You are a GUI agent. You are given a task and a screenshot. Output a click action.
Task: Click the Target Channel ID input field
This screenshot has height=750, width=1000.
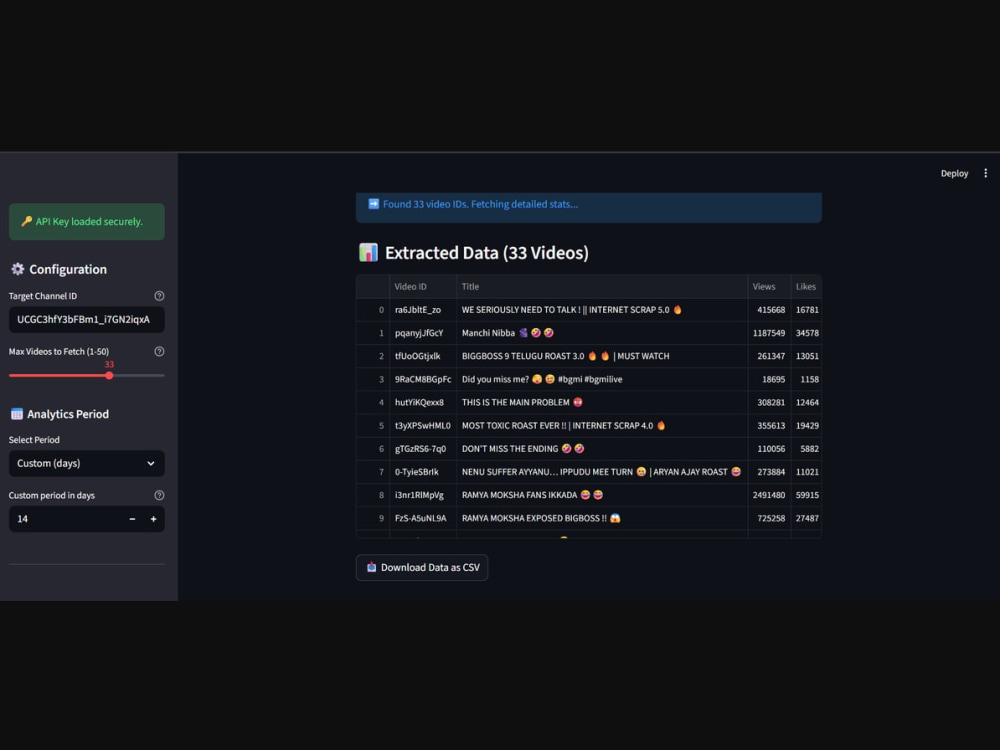(x=87, y=320)
